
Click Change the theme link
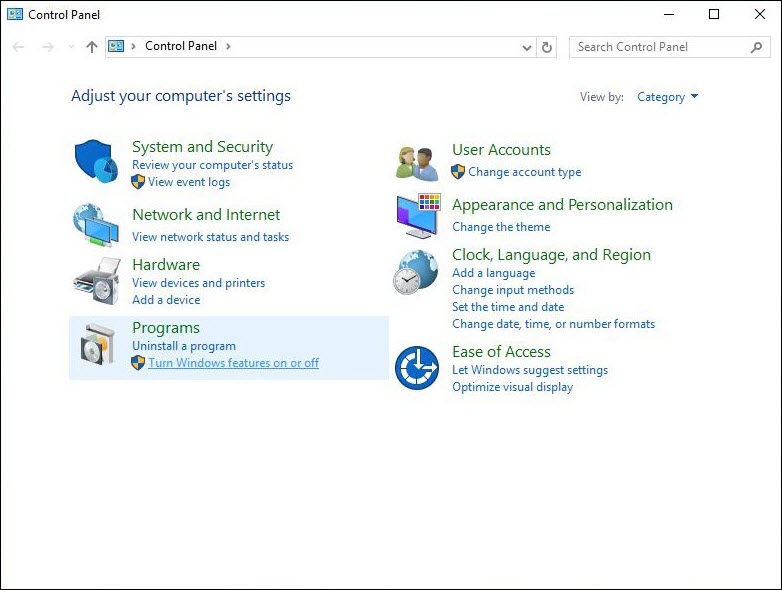pos(501,227)
